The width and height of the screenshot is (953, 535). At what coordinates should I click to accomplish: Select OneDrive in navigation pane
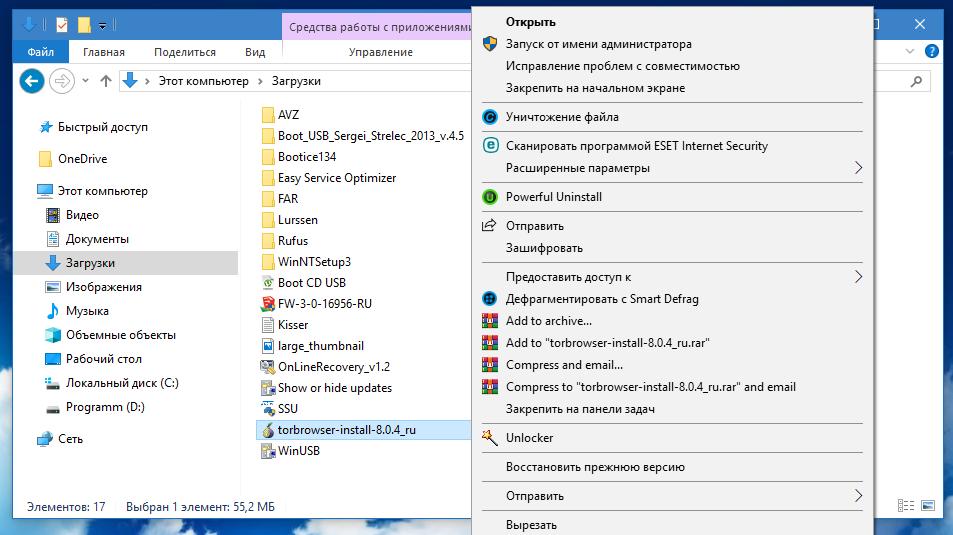coord(83,159)
